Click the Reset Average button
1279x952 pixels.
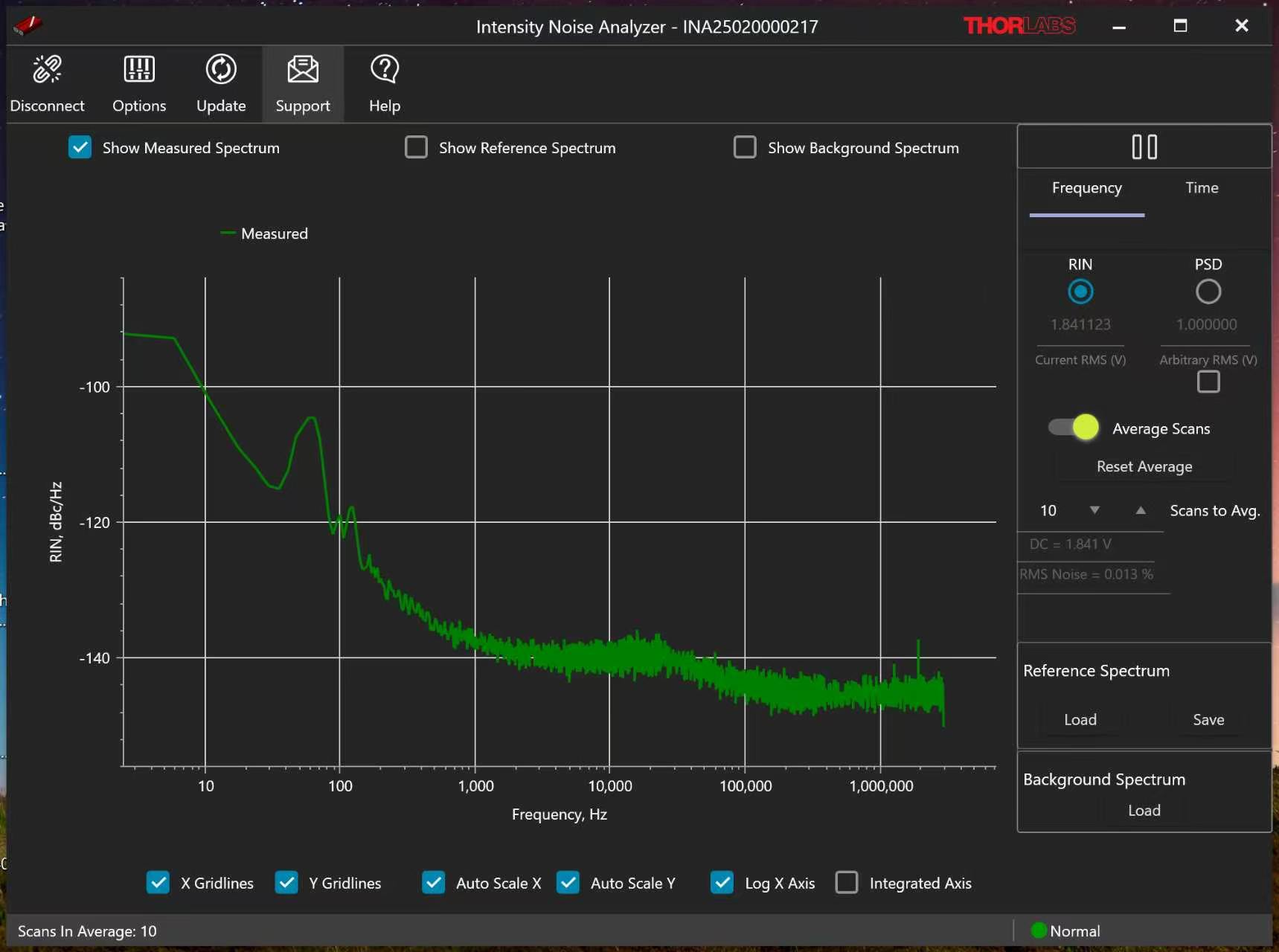(x=1144, y=466)
